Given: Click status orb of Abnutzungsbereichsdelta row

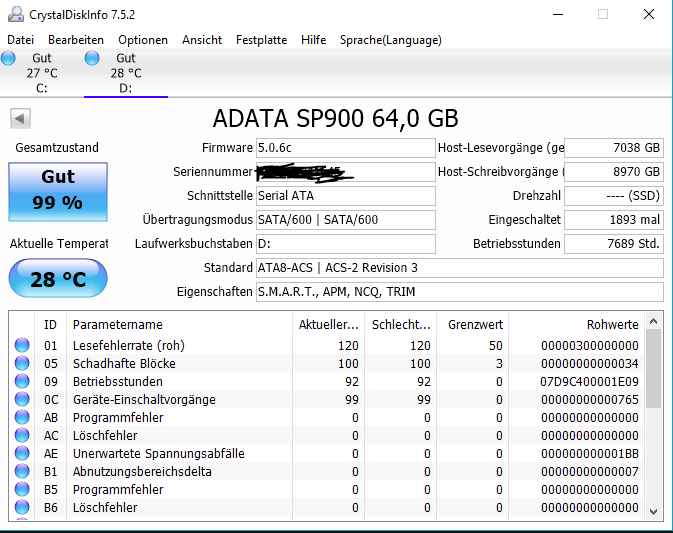Looking at the screenshot, I should coord(22,471).
